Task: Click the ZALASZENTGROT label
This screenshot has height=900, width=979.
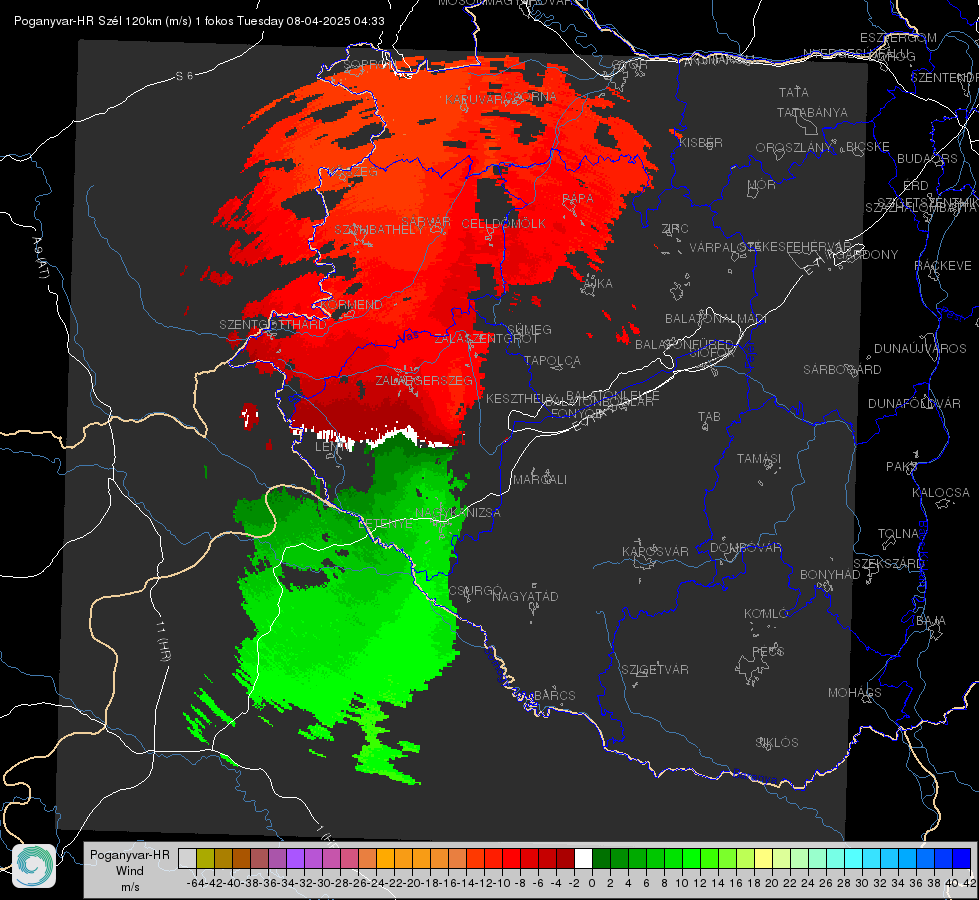Action: pos(486,339)
